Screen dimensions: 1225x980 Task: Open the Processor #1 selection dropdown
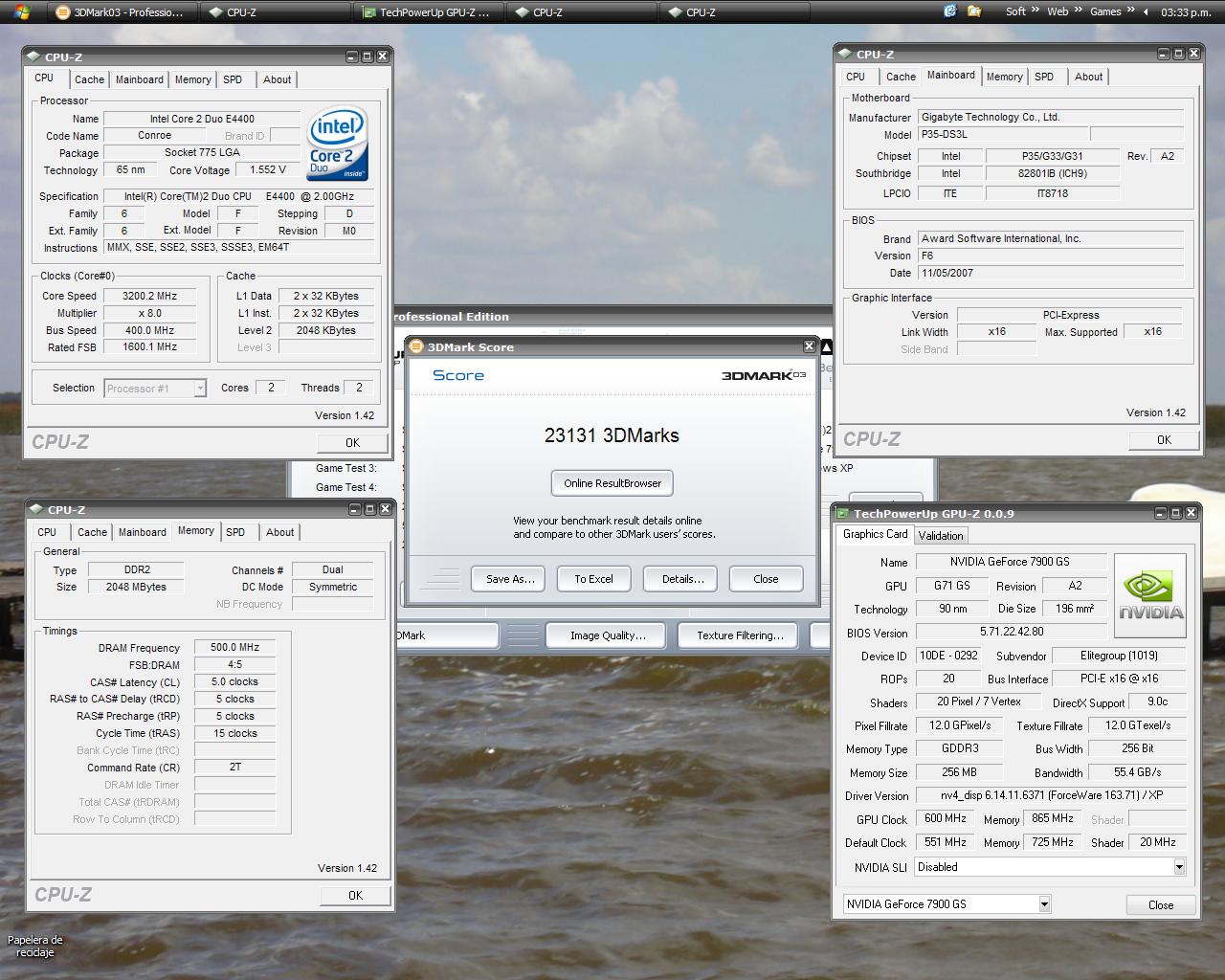200,388
